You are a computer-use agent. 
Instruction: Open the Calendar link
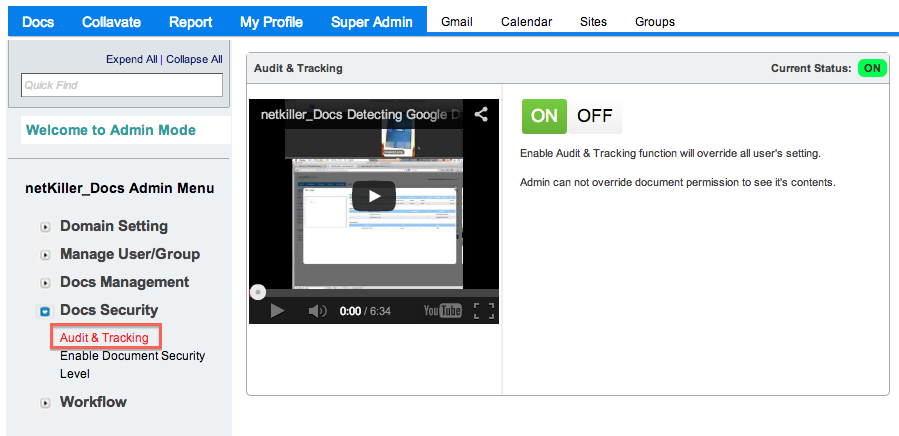click(x=526, y=22)
